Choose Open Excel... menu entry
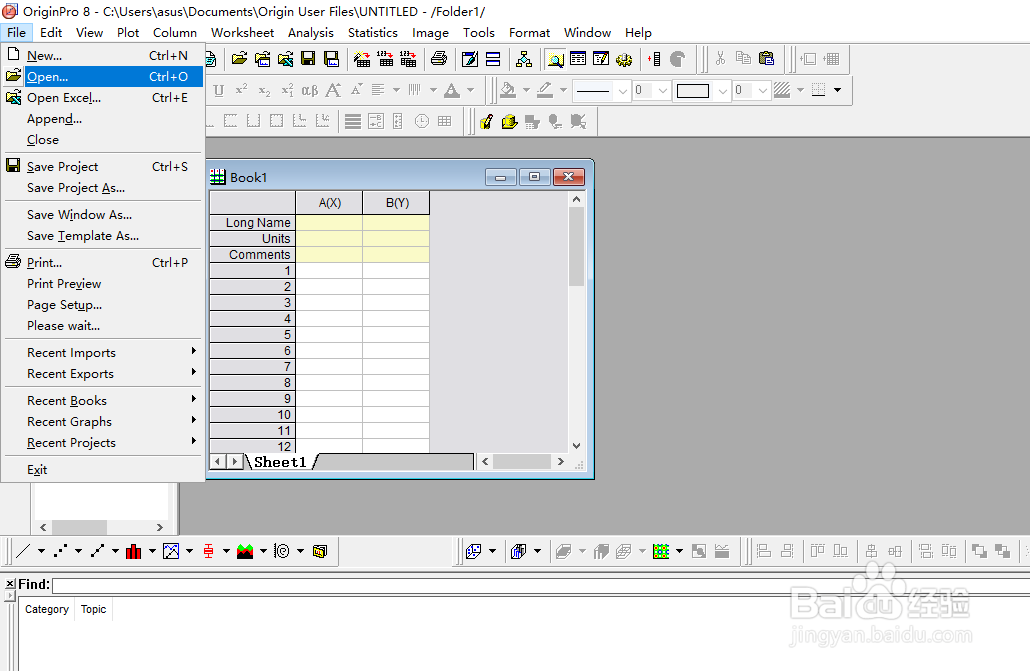This screenshot has width=1030, height=671. (x=103, y=97)
